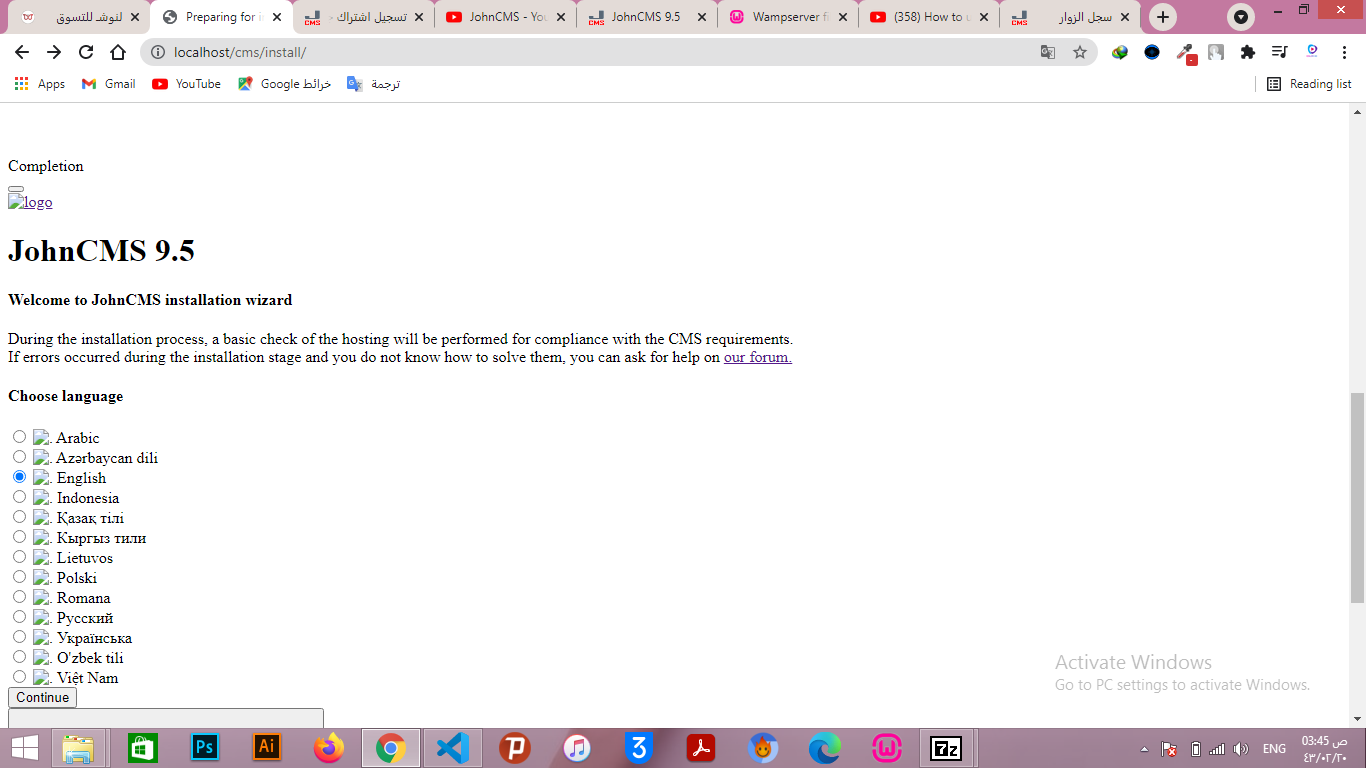Switch to the (358) How to tab
1366x768 pixels.
929,17
